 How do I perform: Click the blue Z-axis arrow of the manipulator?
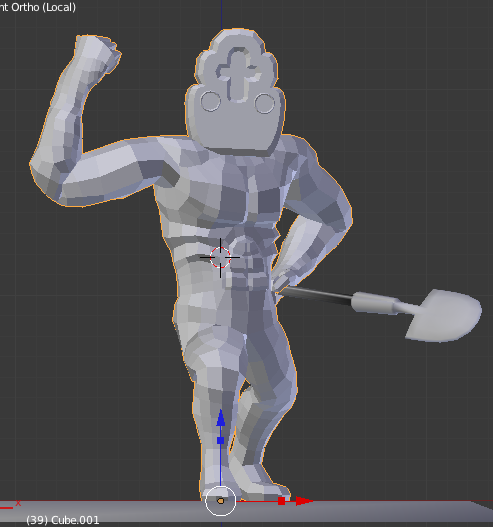[x=220, y=418]
